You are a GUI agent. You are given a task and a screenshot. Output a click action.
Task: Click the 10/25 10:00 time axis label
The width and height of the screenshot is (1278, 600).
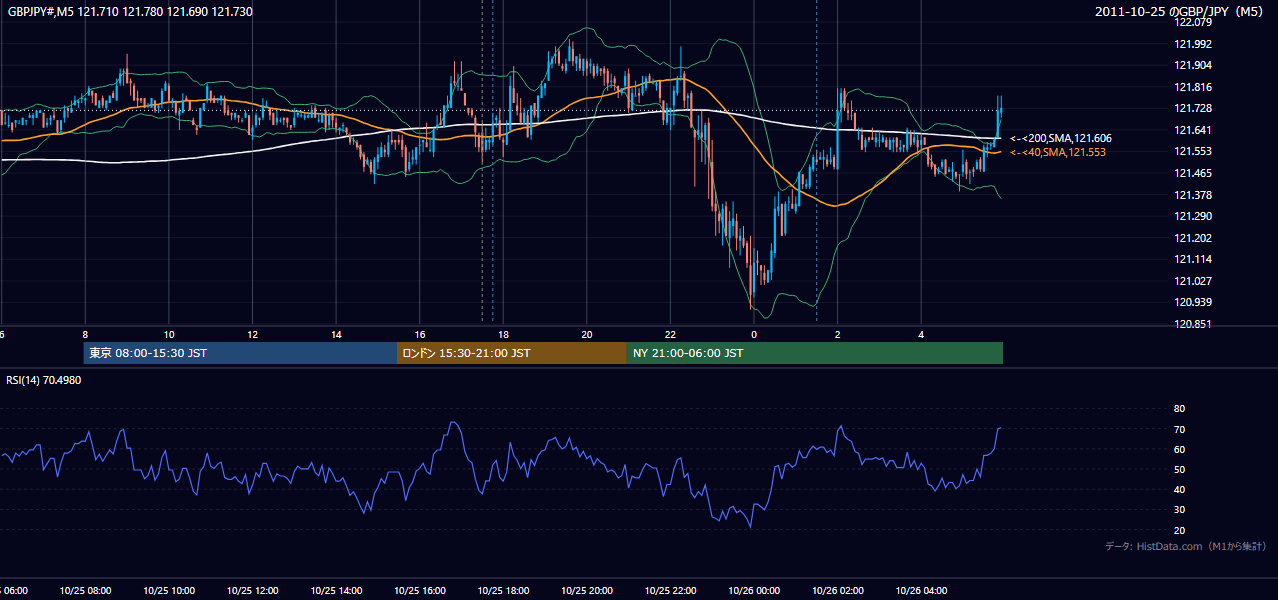[x=169, y=591]
